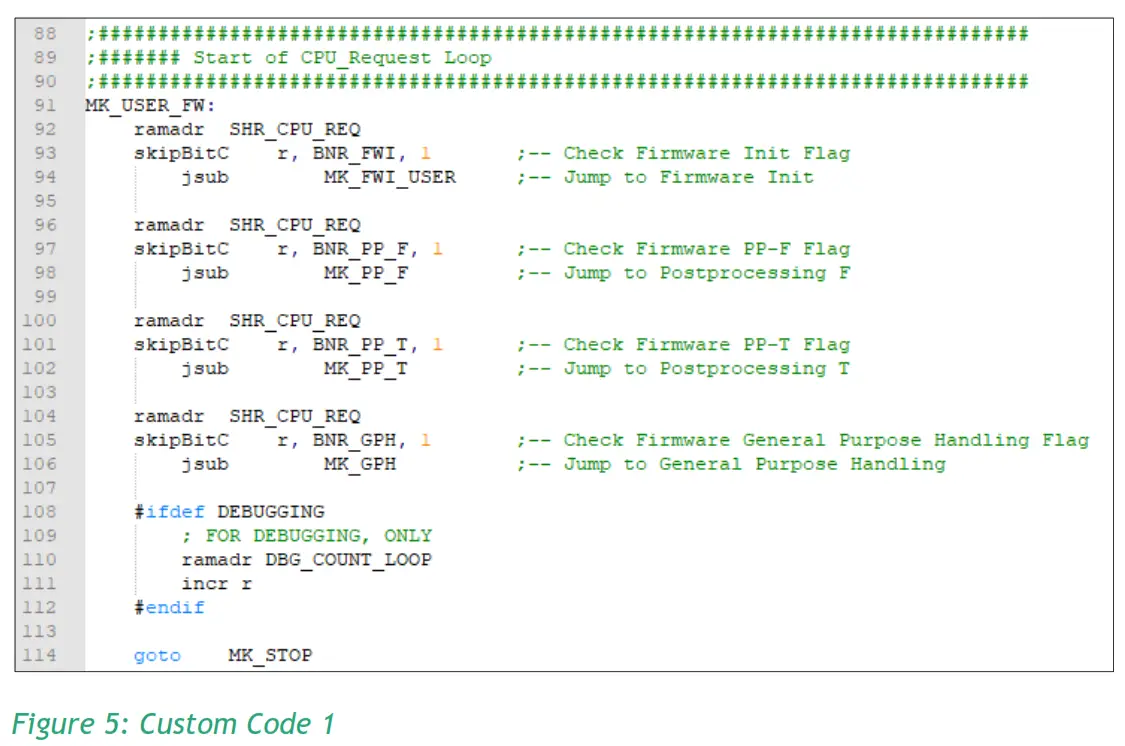This screenshot has height=746, width=1125.
Task: Click 'Check Firmware PP-T Flag' comment
Action: tap(707, 345)
